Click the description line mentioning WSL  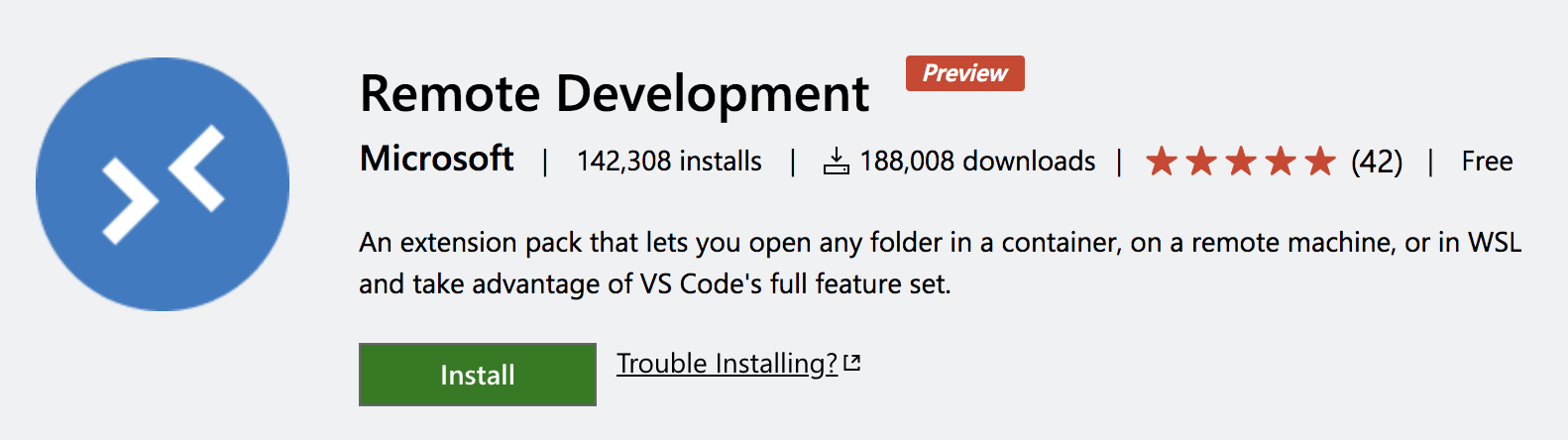(x=941, y=243)
